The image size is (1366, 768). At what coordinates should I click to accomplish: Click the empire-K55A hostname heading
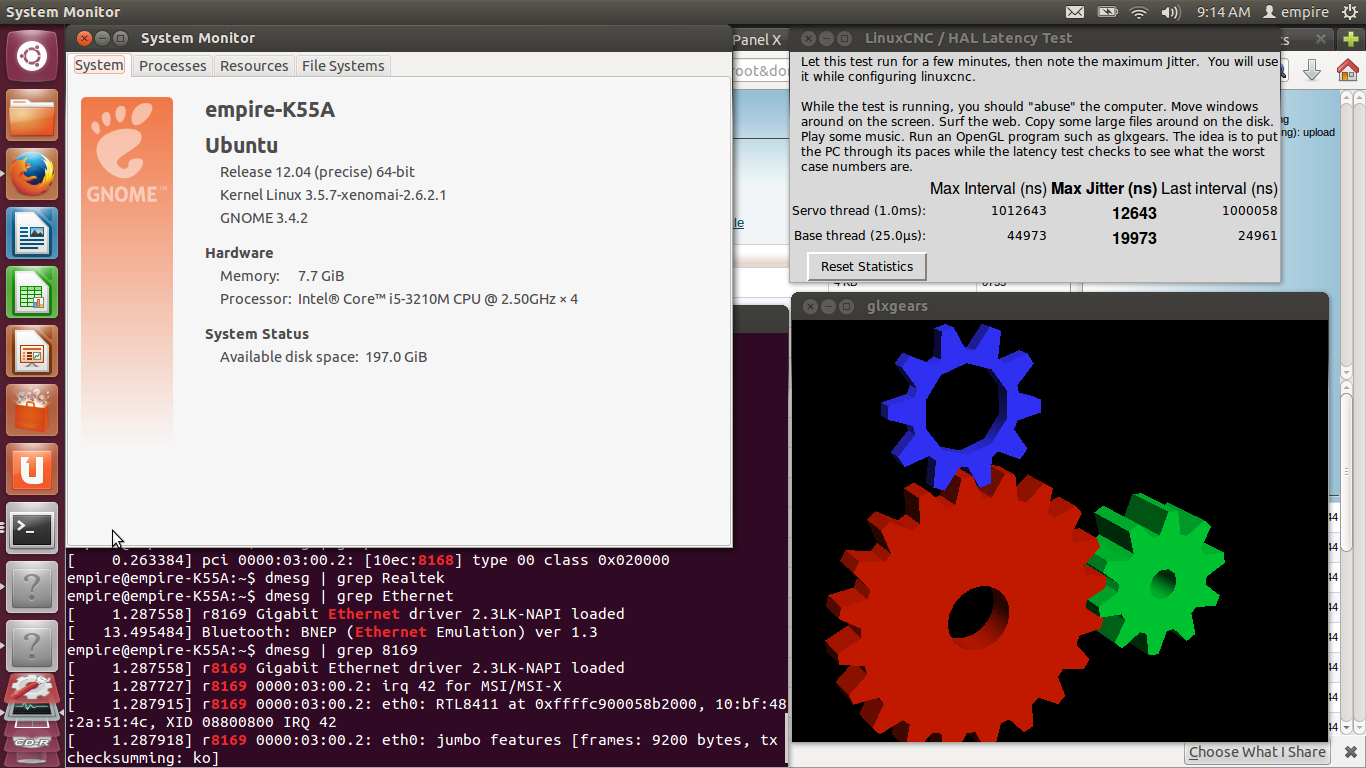coord(270,110)
